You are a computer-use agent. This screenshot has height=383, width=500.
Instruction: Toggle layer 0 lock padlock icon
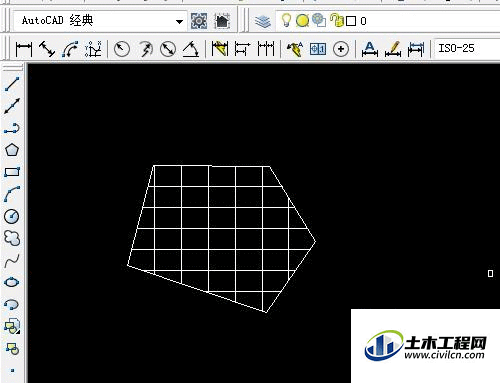pyautogui.click(x=337, y=20)
